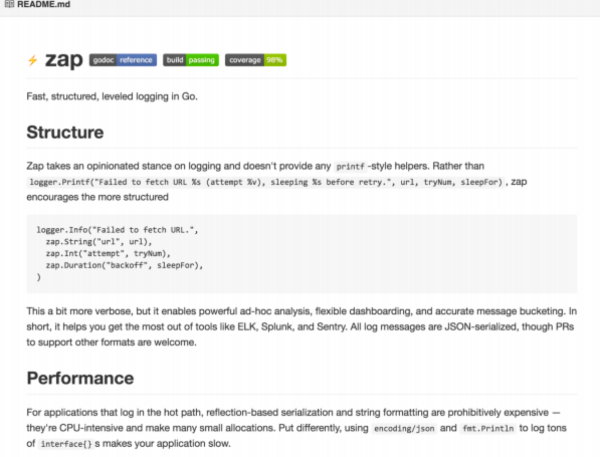This screenshot has height=457, width=600.
Task: Open the godoc reference badge
Action: tap(123, 60)
